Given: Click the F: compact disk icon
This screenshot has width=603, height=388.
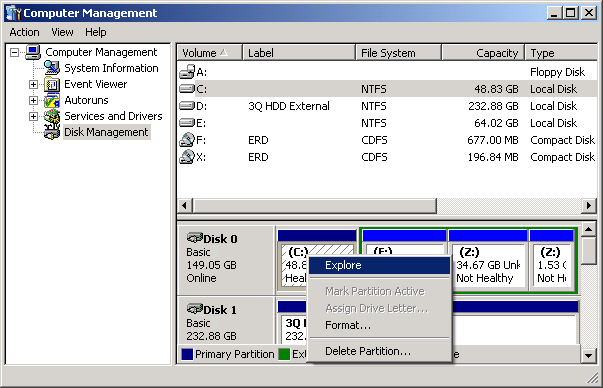Looking at the screenshot, I should click(187, 140).
